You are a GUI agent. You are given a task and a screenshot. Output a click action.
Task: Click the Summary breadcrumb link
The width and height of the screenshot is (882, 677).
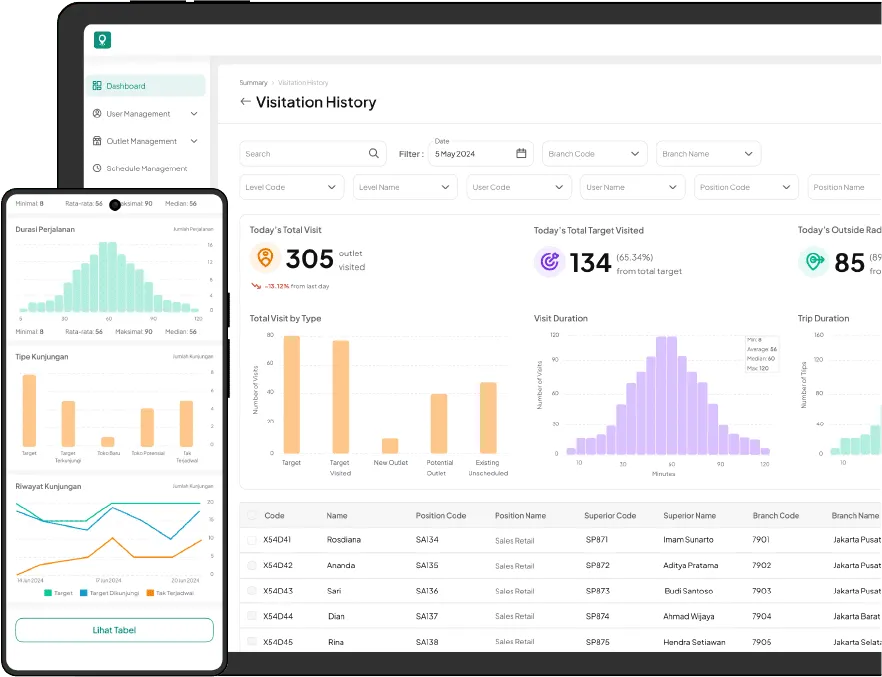[x=253, y=83]
